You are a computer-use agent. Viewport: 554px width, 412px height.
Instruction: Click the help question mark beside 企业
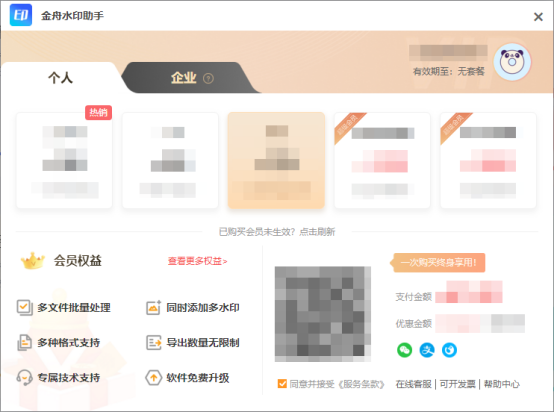coord(208,78)
